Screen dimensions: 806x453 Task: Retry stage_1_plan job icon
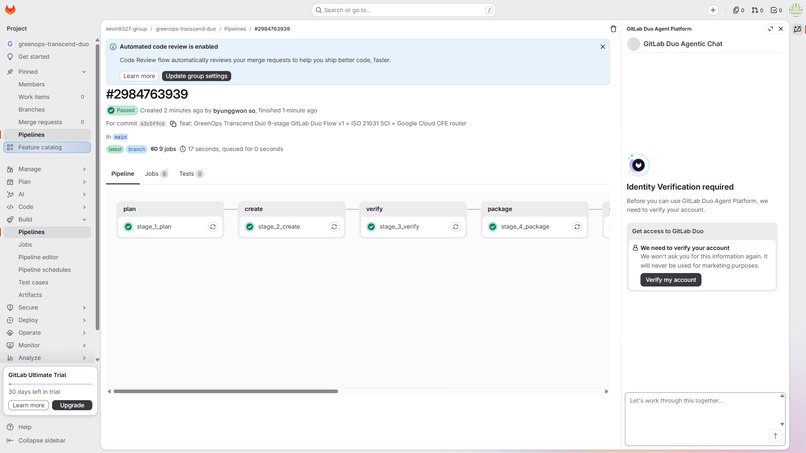[213, 227]
